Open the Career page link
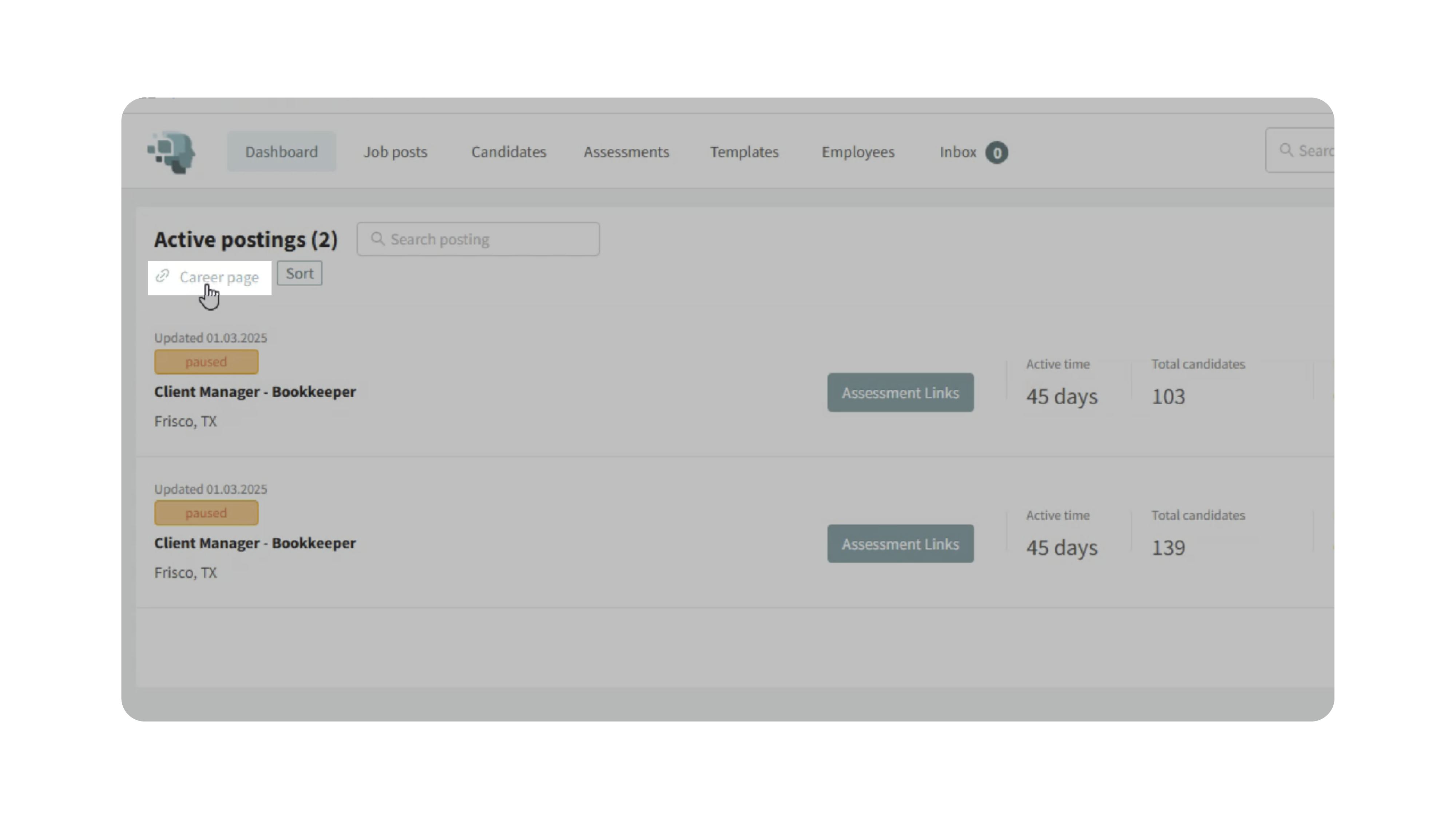Viewport: 1456px width, 819px height. (219, 278)
